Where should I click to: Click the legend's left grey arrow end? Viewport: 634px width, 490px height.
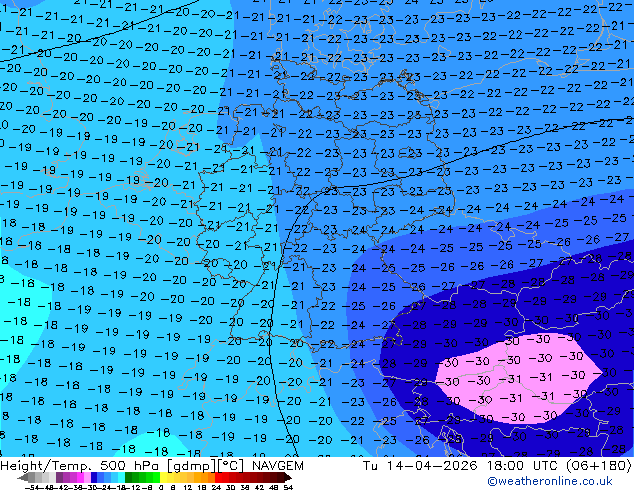pos(23,477)
